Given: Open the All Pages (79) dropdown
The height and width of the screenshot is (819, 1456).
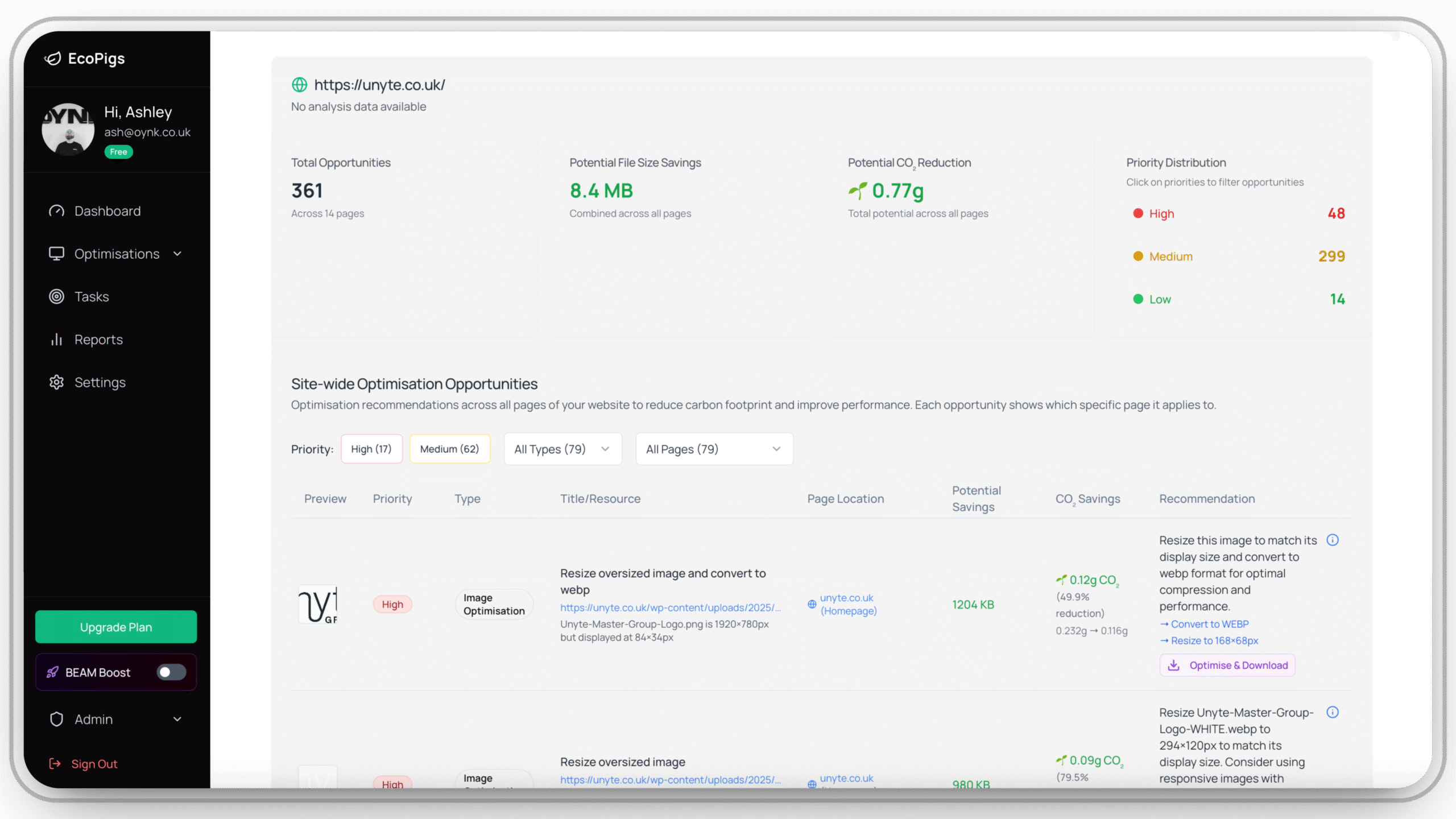Looking at the screenshot, I should (x=714, y=449).
